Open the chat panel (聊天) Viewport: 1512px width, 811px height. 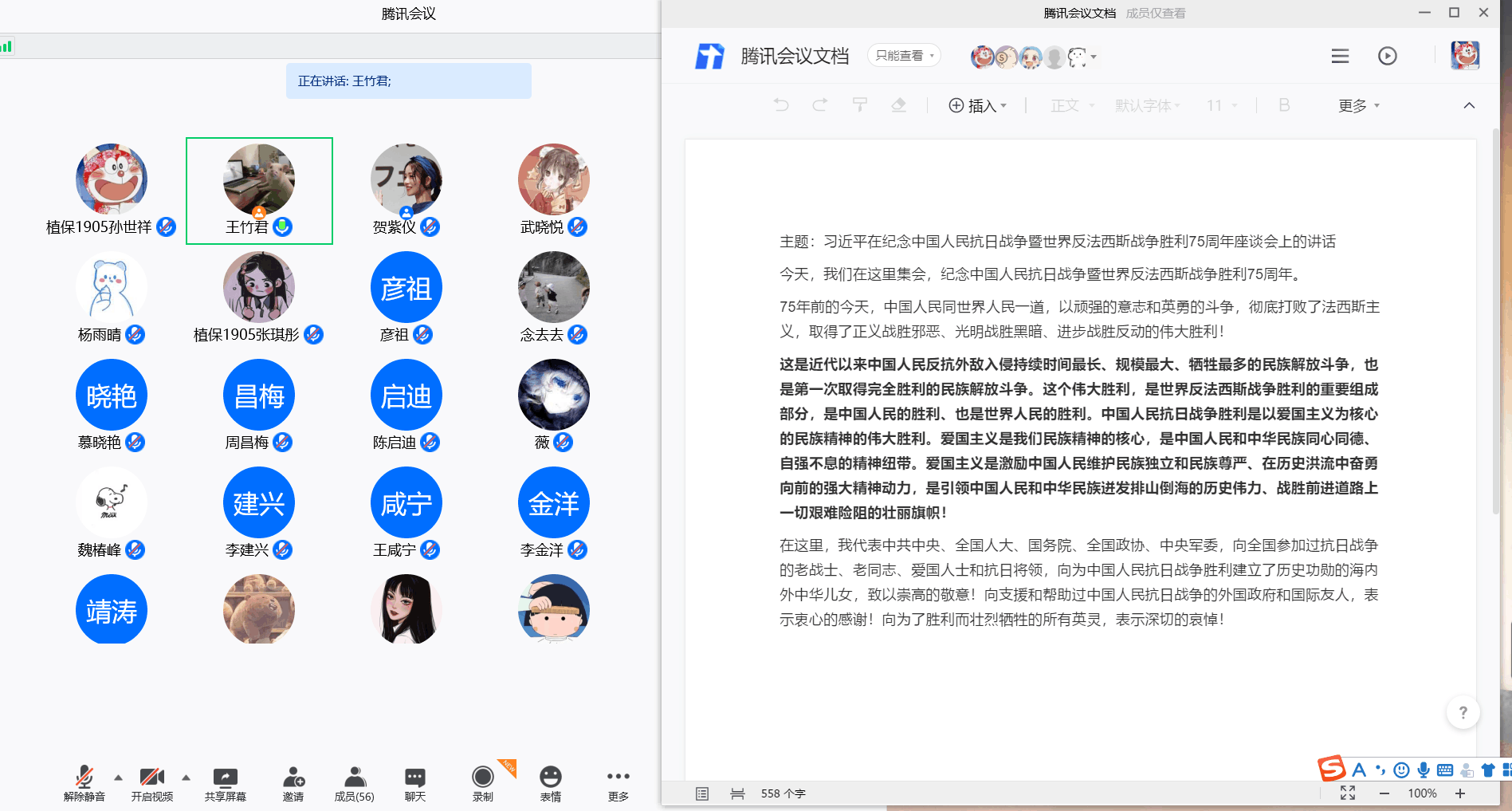[415, 779]
